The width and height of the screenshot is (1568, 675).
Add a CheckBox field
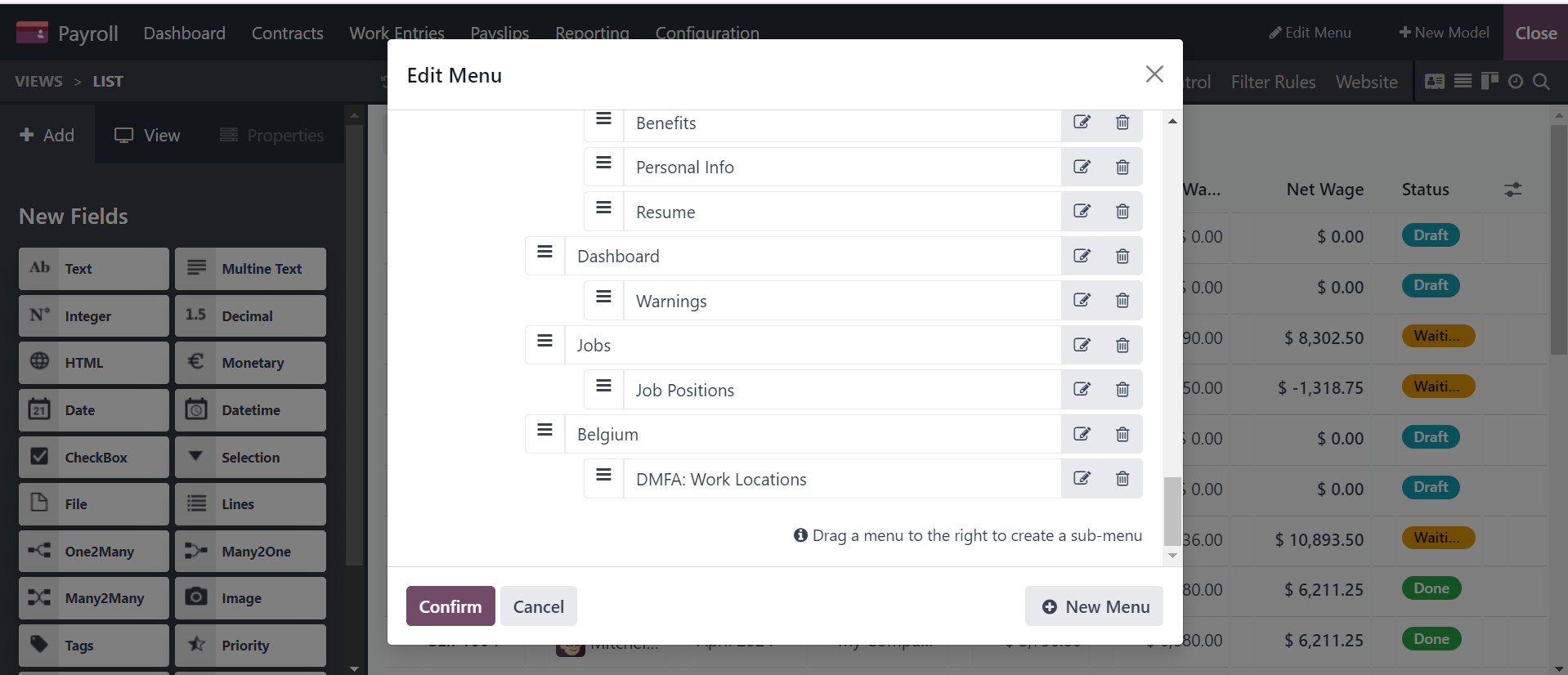pyautogui.click(x=94, y=457)
